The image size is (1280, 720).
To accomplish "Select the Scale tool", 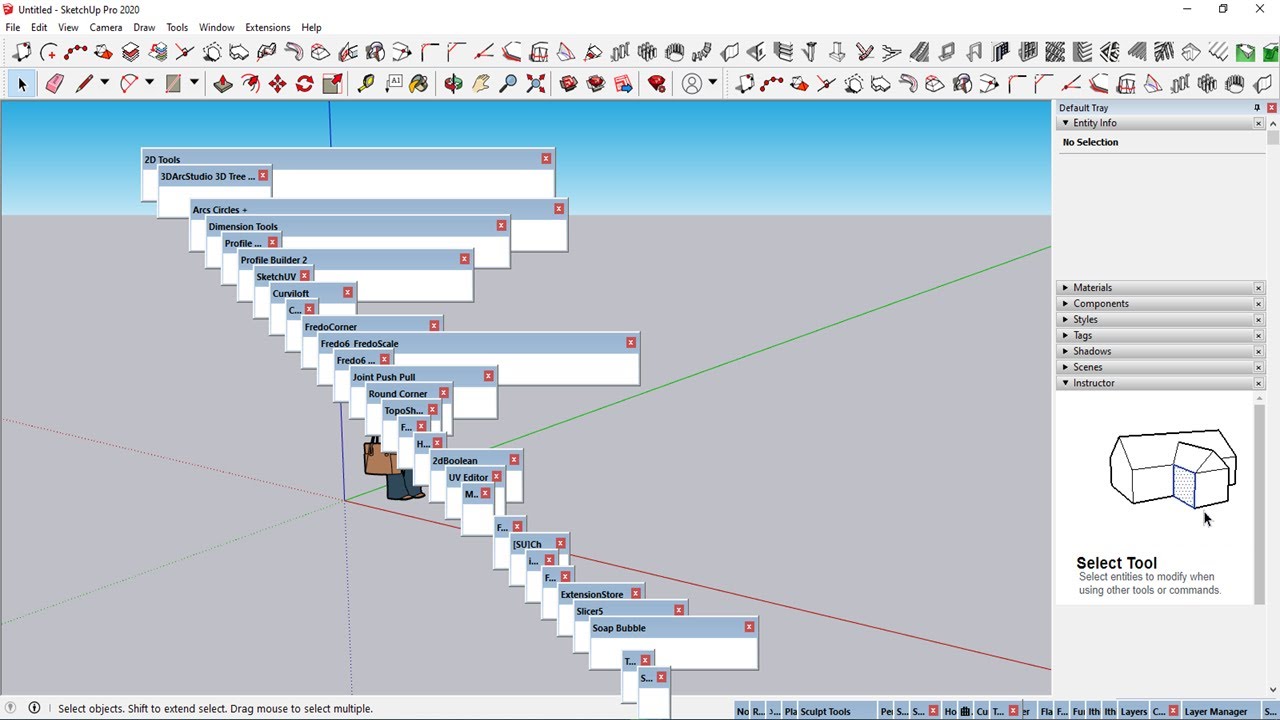I will pos(332,84).
